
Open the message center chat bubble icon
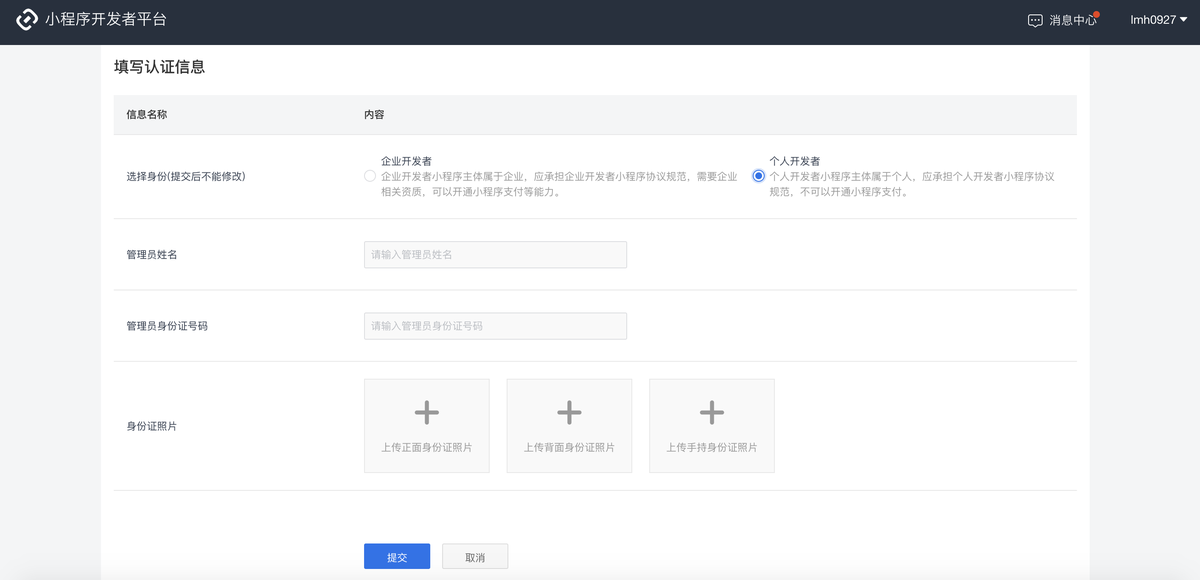(1034, 18)
